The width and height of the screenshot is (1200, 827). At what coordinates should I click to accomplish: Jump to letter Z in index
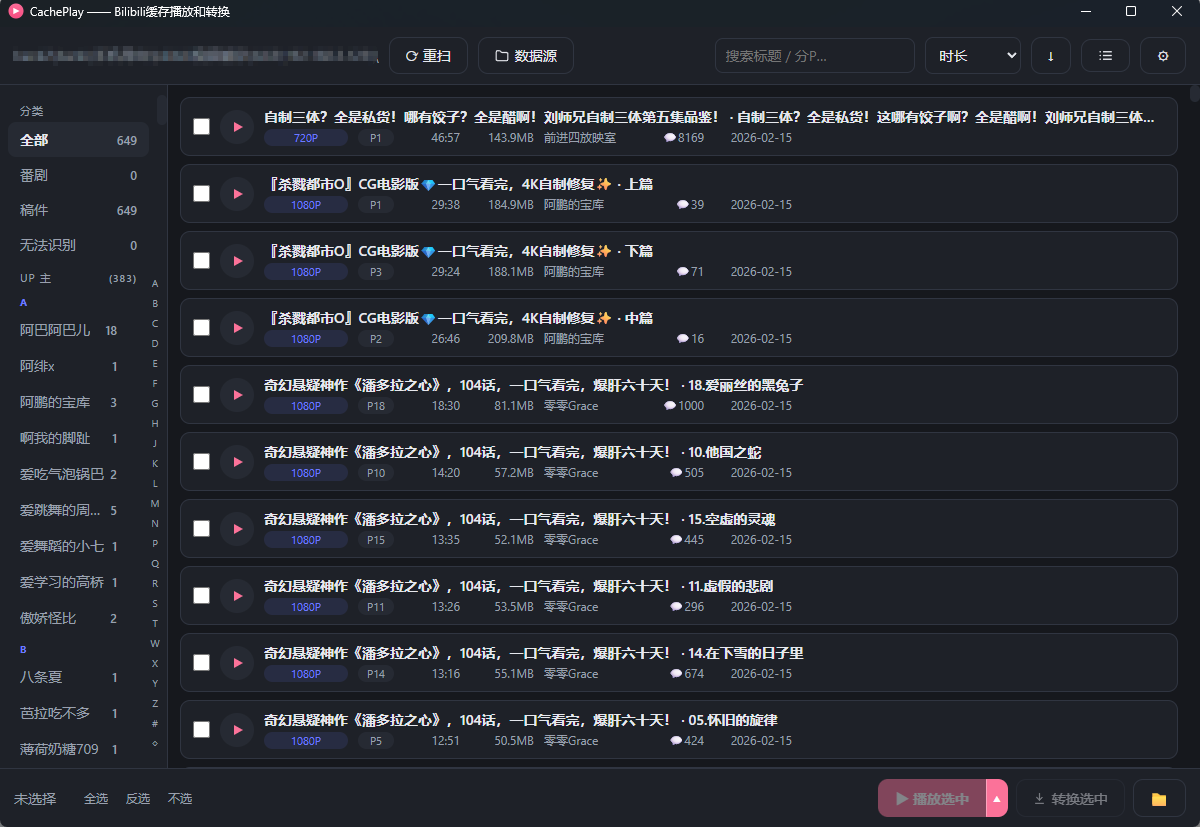pyautogui.click(x=155, y=703)
